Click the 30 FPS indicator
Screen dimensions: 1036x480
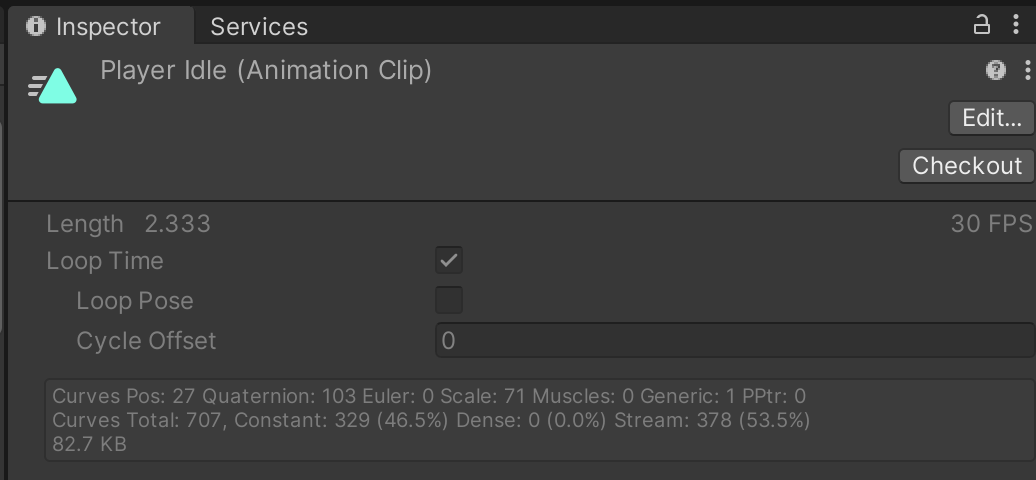tap(990, 224)
